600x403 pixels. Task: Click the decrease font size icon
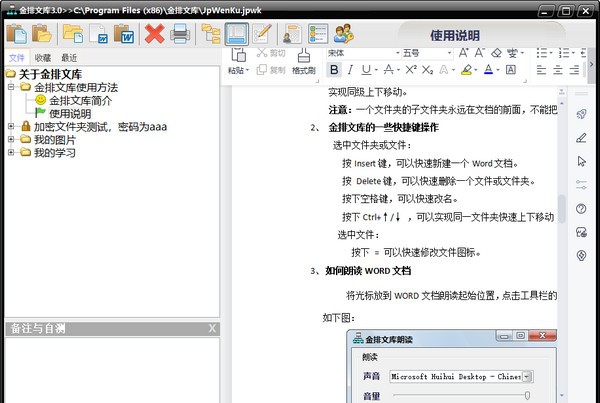479,53
